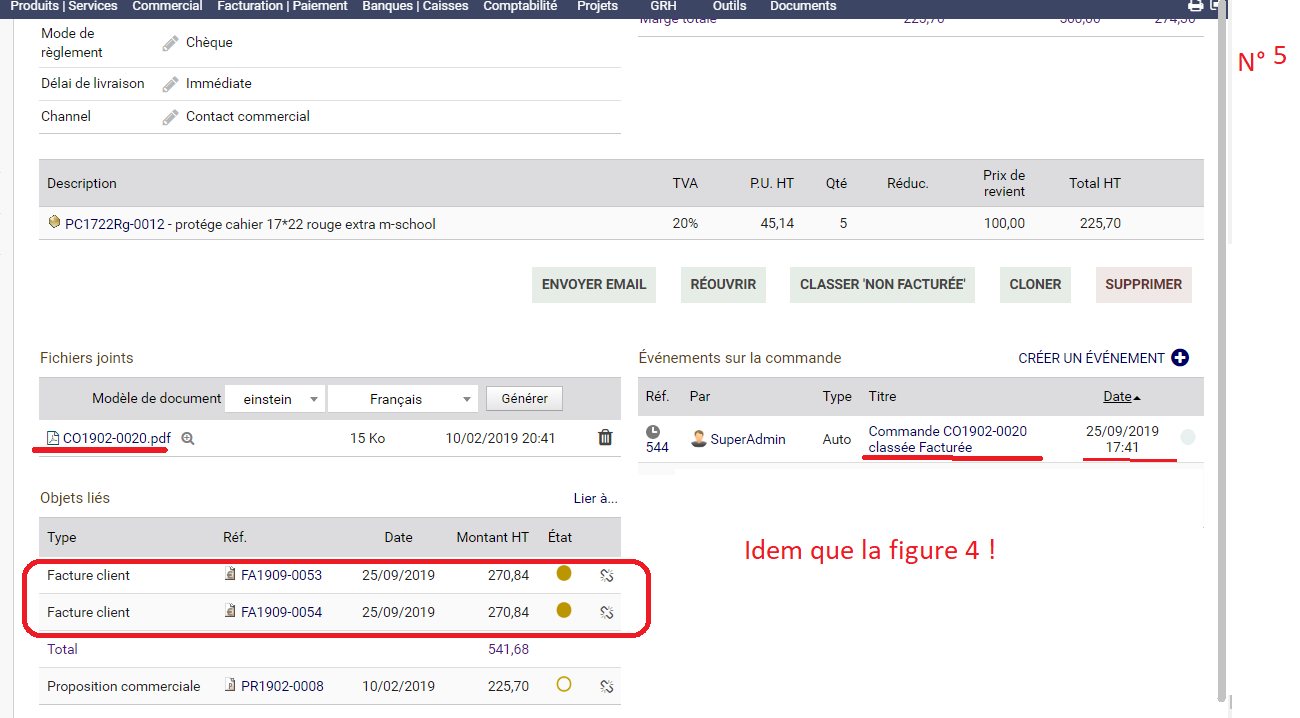
Task: Unlink invoice FA1909-0053 via chain icon
Action: [606, 575]
